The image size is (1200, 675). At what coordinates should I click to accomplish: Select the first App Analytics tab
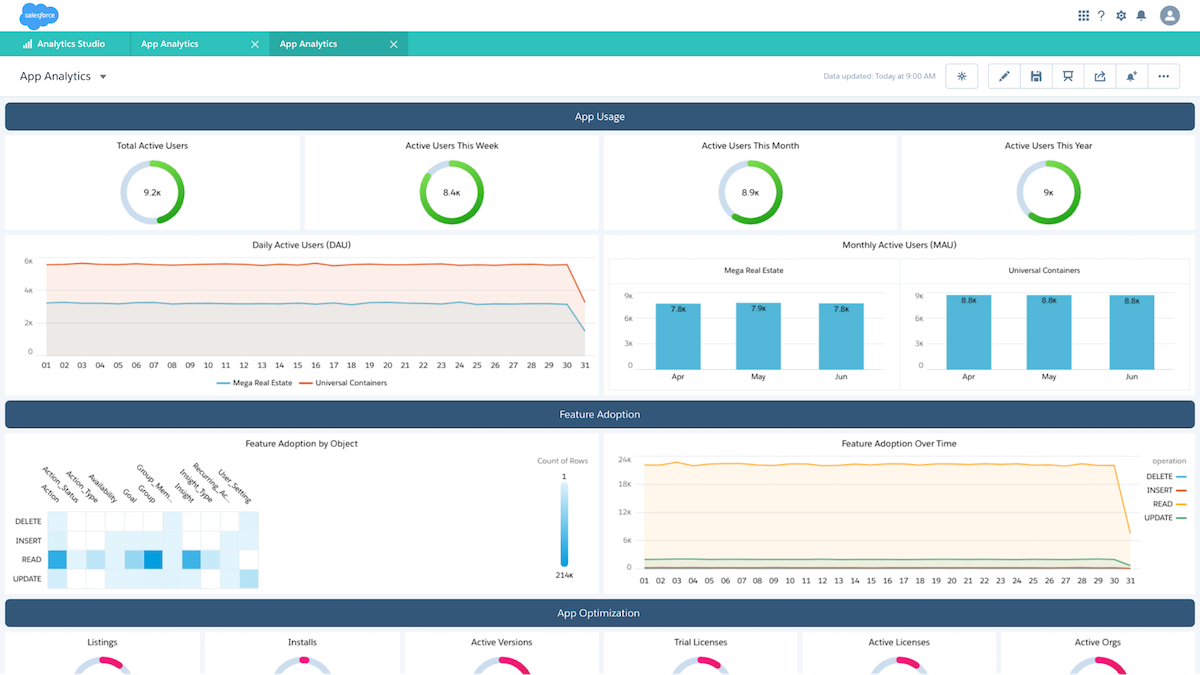[170, 44]
